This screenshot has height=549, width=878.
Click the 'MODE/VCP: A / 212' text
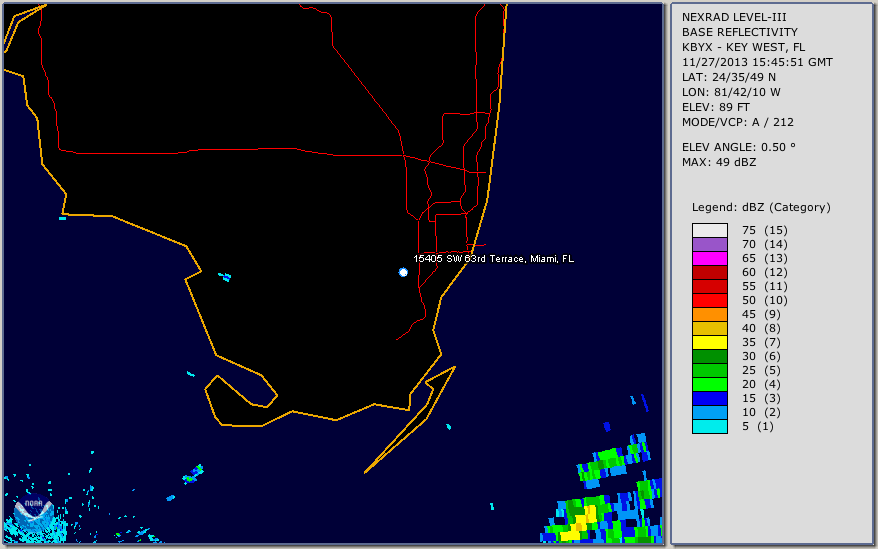click(x=738, y=122)
